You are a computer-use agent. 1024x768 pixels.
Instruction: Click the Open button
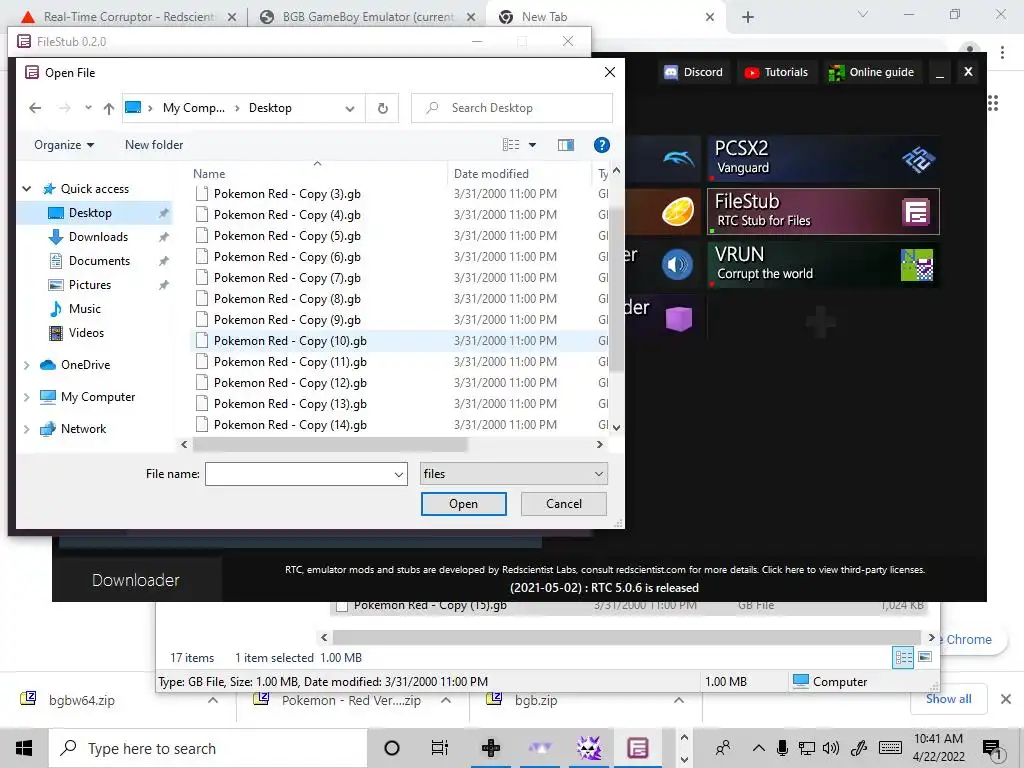click(x=464, y=504)
